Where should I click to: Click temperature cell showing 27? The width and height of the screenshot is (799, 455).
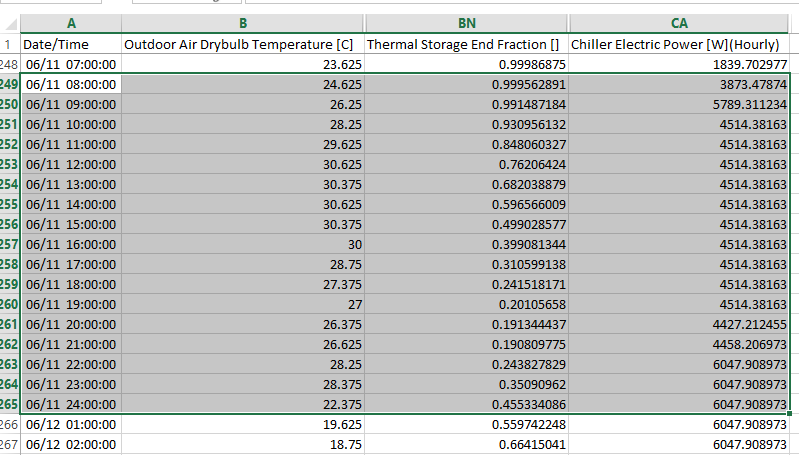(x=243, y=305)
